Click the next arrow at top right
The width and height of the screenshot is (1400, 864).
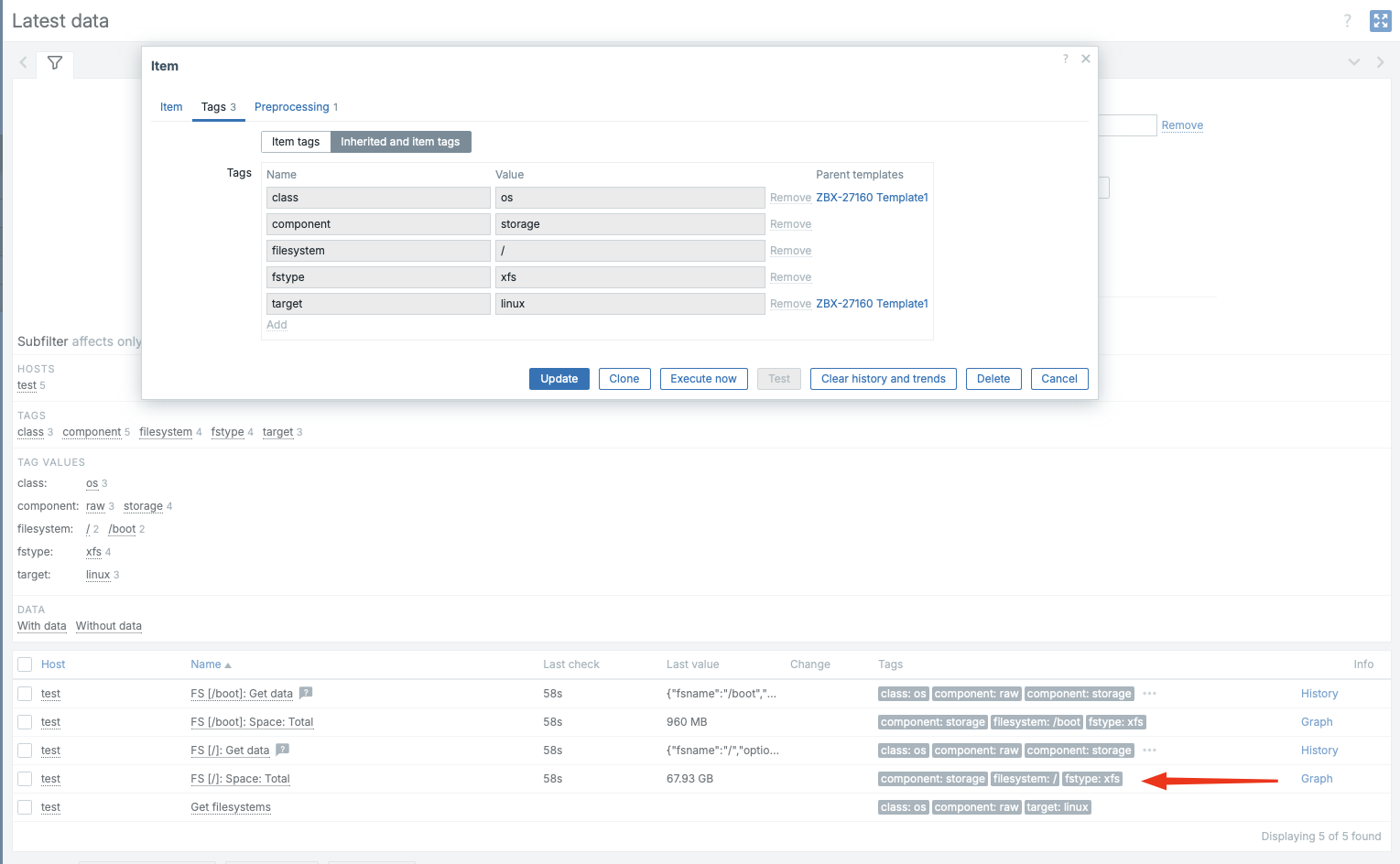[1380, 62]
